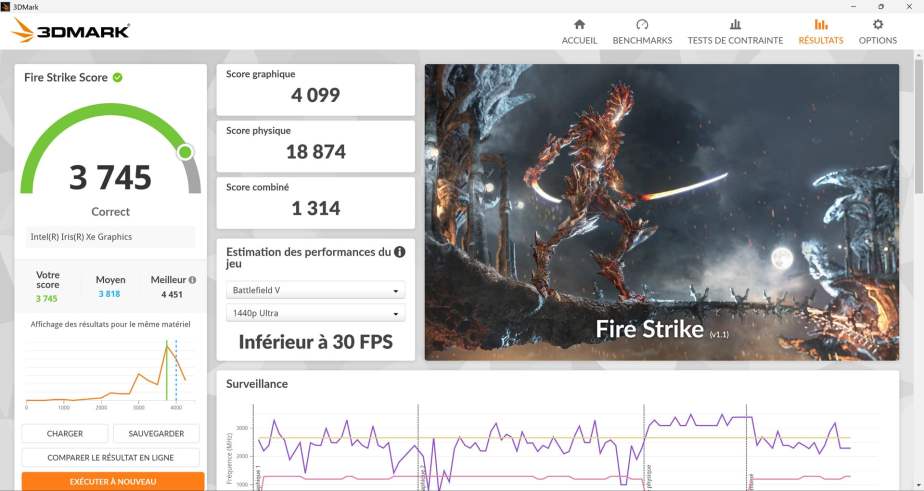The width and height of the screenshot is (924, 491).
Task: Click the SAUVEGARDER button
Action: (x=156, y=434)
